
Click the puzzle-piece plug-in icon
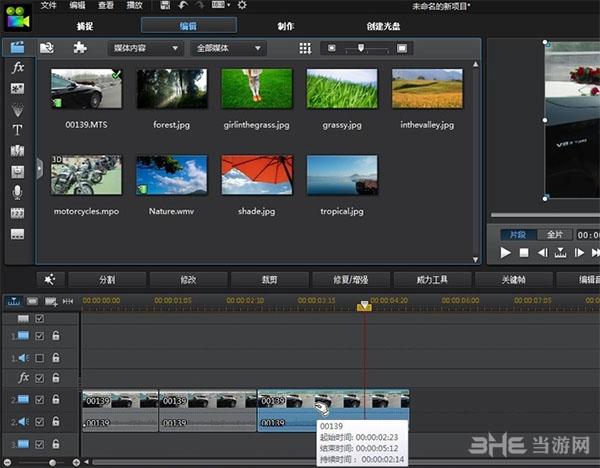pos(80,48)
